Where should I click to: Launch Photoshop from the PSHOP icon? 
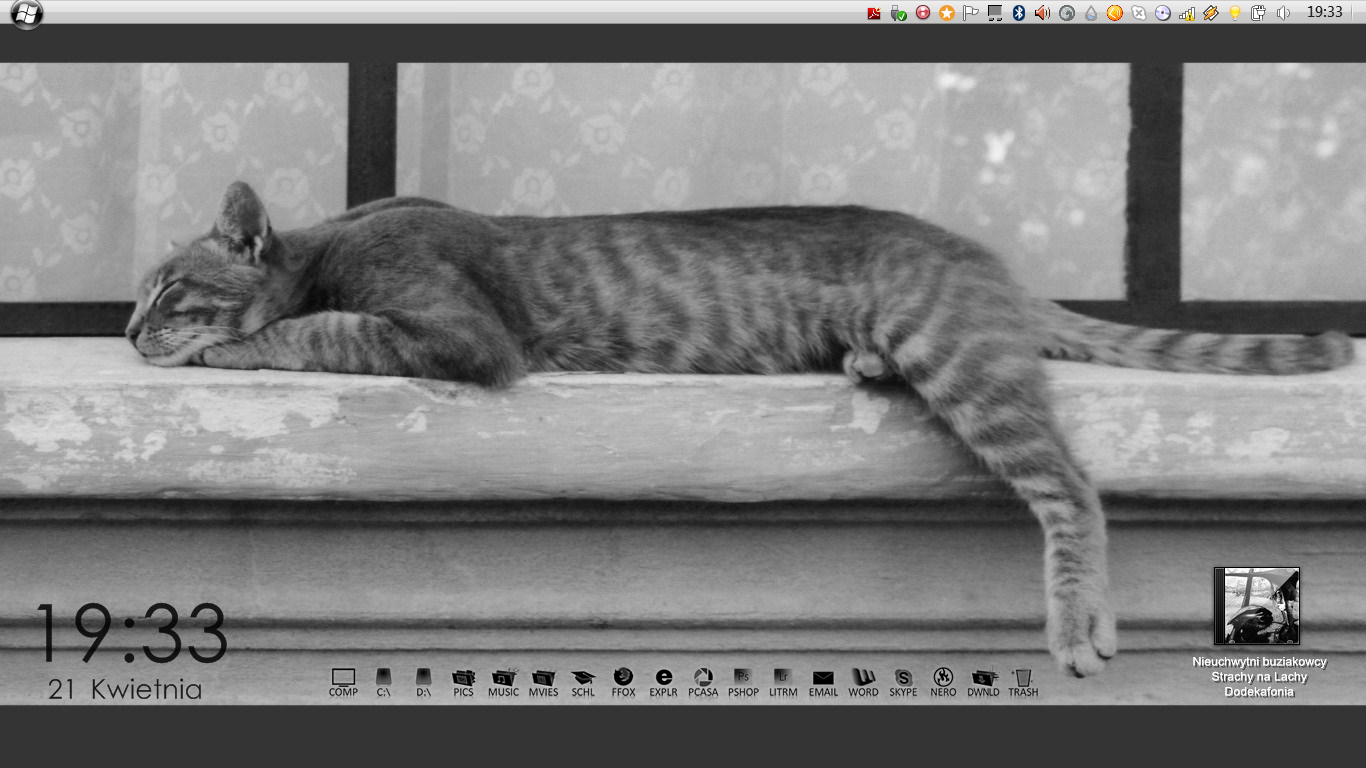tap(743, 681)
